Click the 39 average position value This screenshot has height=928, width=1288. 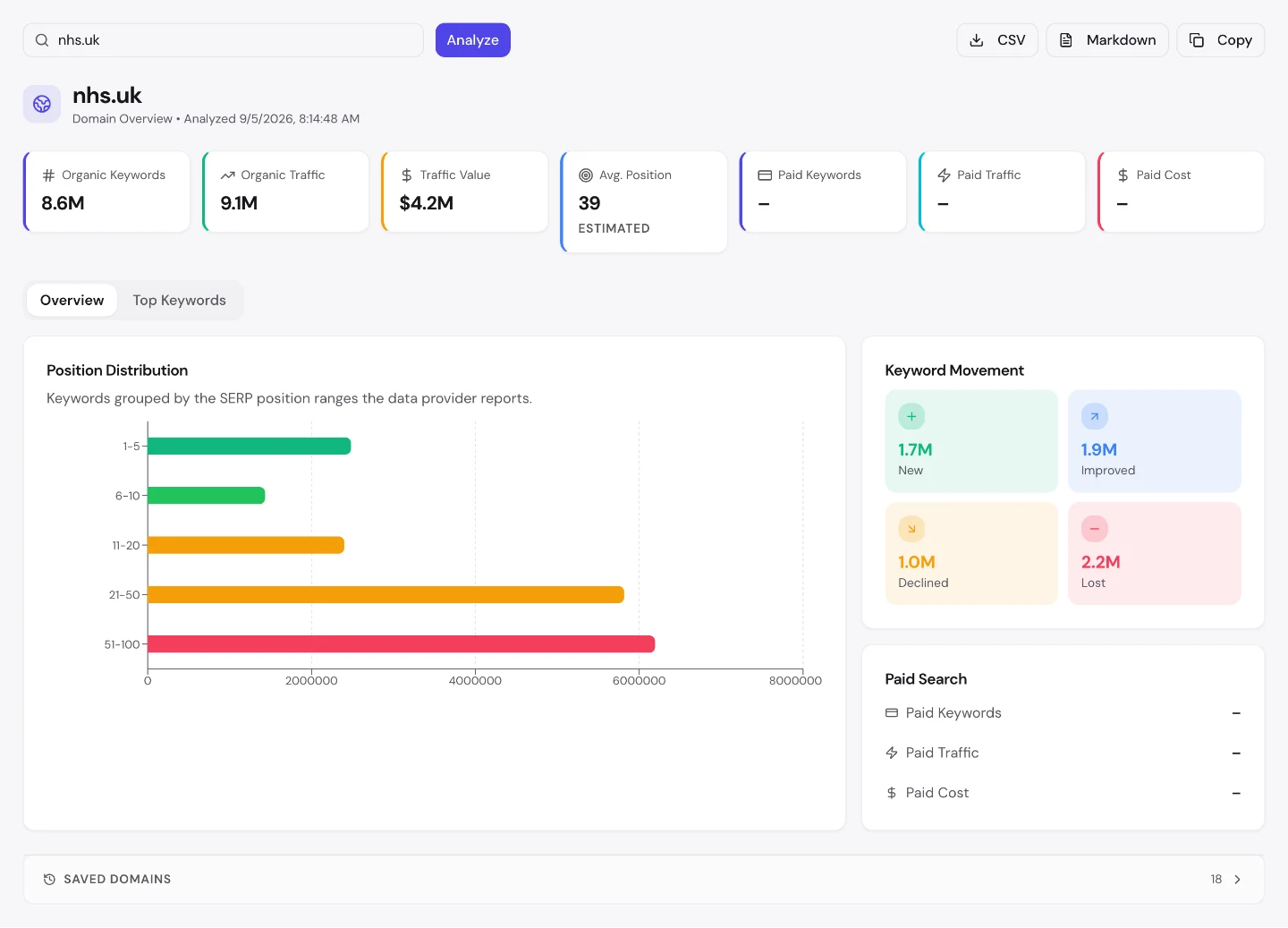click(x=589, y=203)
